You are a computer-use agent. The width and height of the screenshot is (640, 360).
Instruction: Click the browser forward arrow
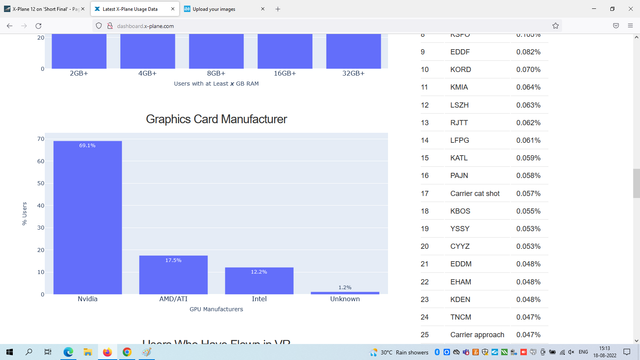(24, 26)
